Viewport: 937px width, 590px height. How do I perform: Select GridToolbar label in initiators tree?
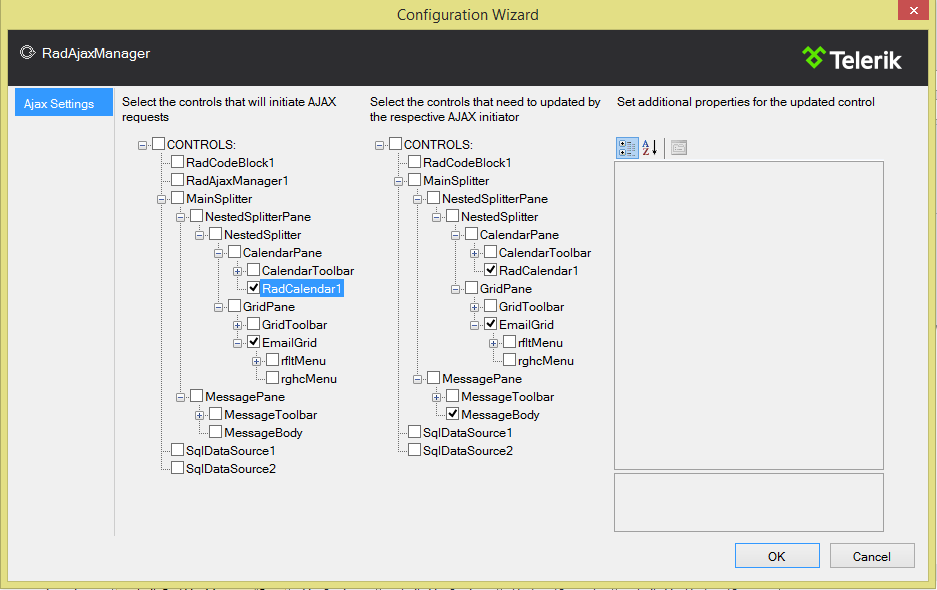295,325
